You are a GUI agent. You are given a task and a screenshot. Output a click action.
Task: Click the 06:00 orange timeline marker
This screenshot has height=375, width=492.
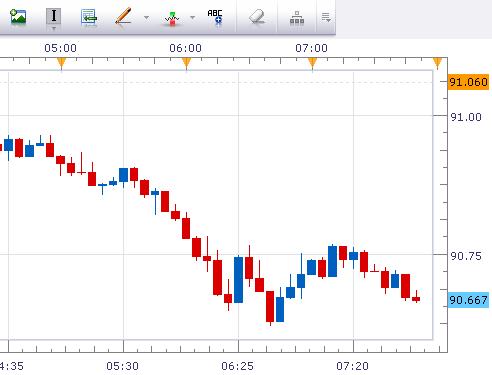(186, 62)
